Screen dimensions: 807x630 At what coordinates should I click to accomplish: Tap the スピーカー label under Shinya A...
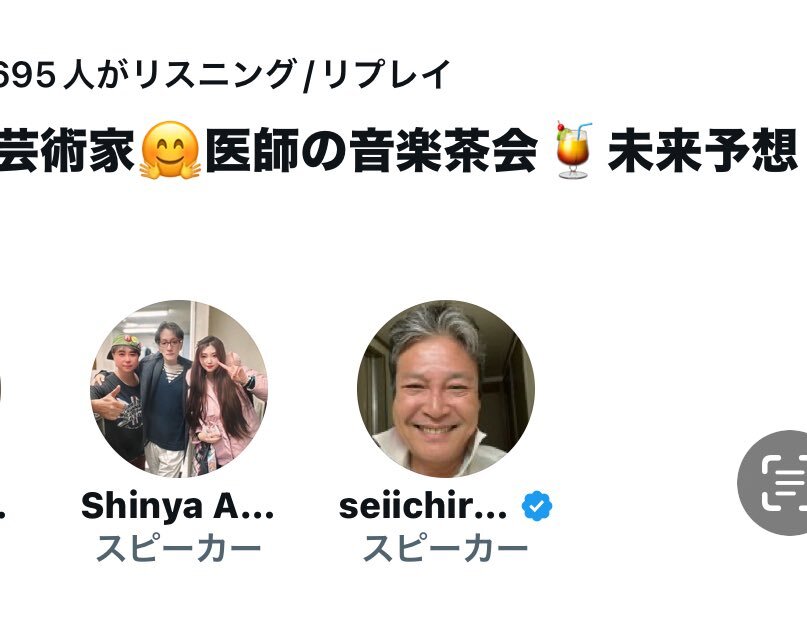coord(178,548)
